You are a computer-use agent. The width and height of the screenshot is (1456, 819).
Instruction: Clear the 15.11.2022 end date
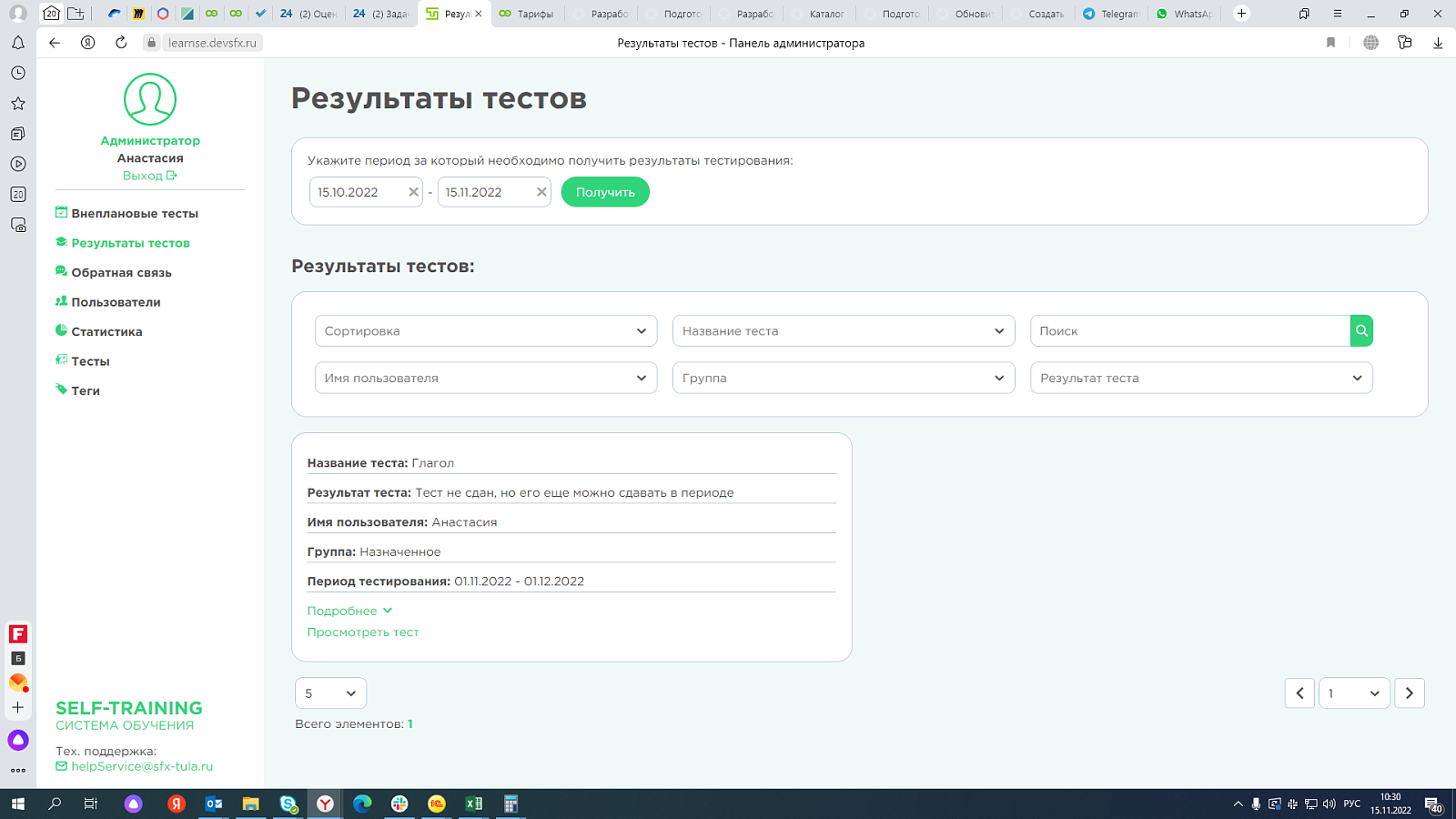541,192
